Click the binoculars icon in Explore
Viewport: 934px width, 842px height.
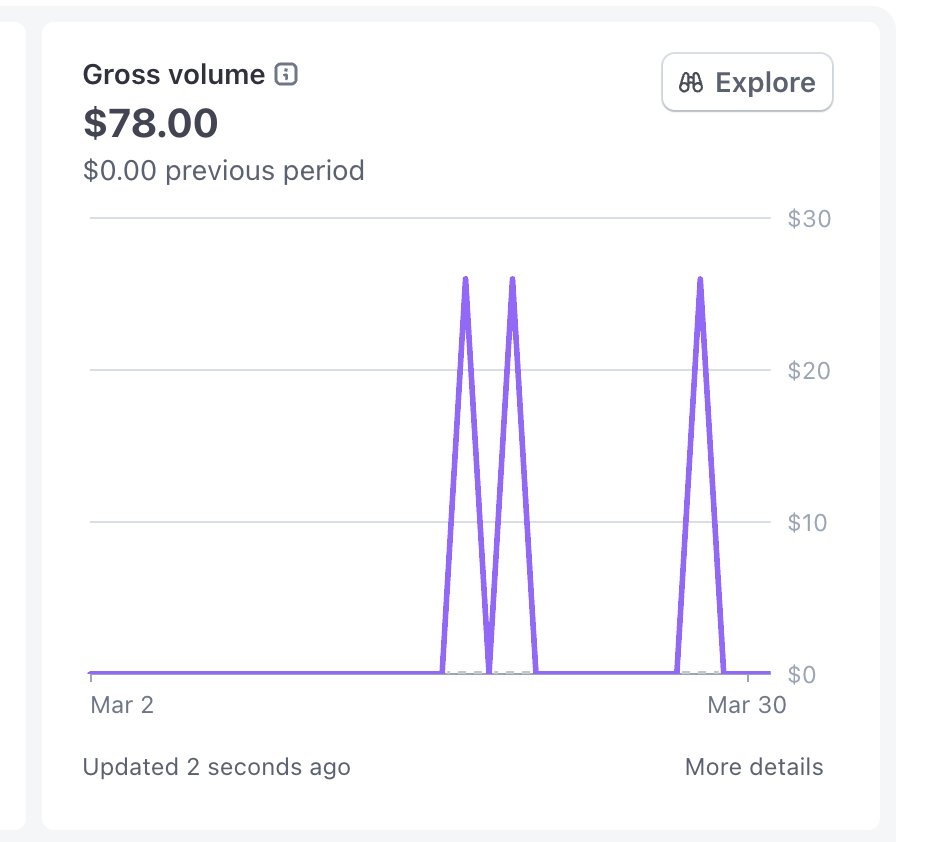coord(691,82)
